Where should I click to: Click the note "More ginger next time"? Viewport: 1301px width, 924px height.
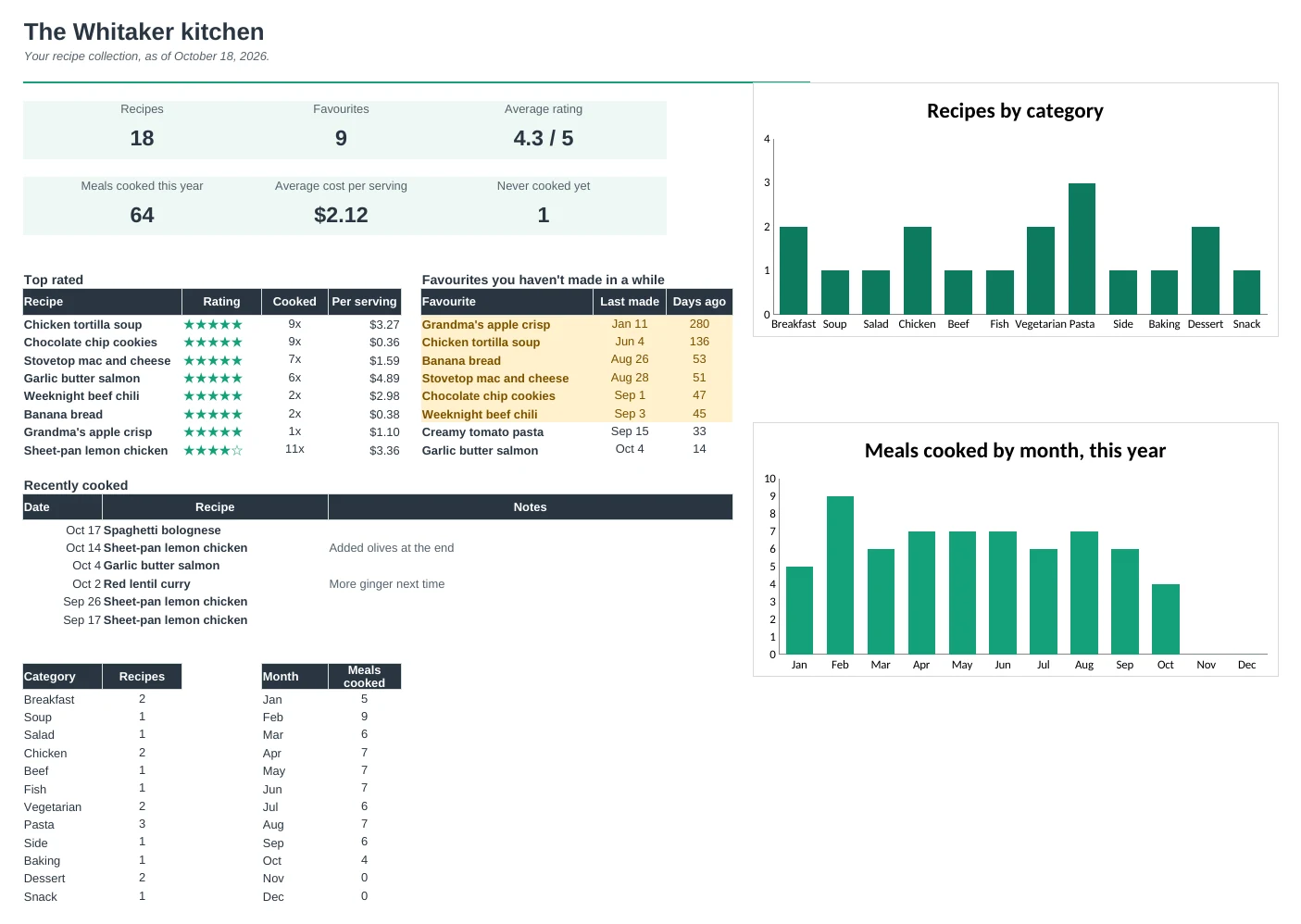[x=387, y=584]
